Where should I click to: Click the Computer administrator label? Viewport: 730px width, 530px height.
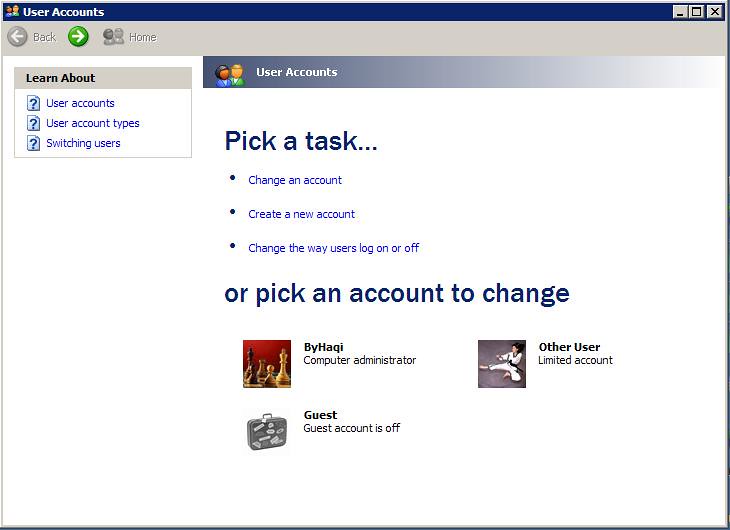coord(359,360)
